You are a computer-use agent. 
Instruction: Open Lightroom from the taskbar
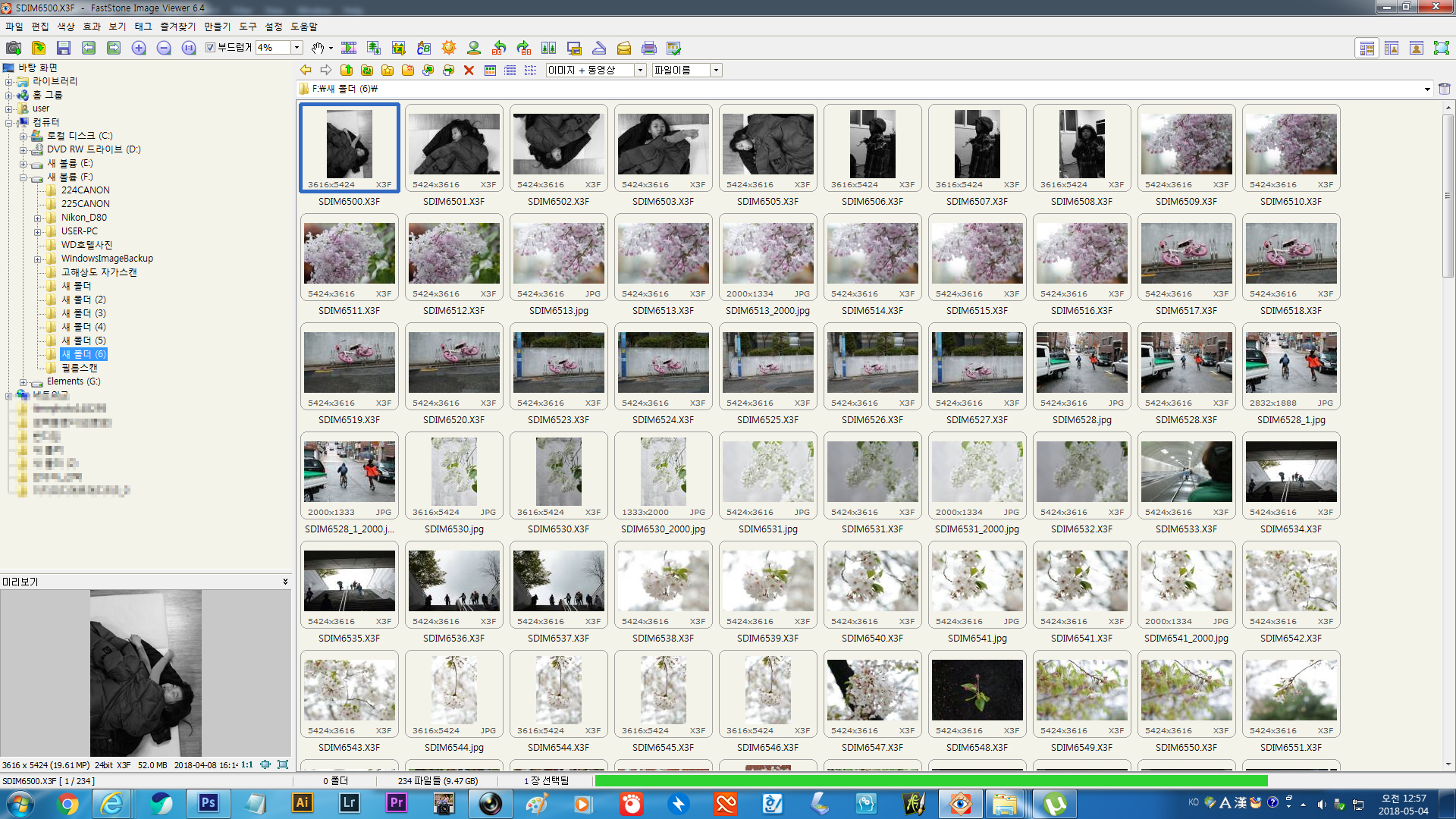[349, 803]
